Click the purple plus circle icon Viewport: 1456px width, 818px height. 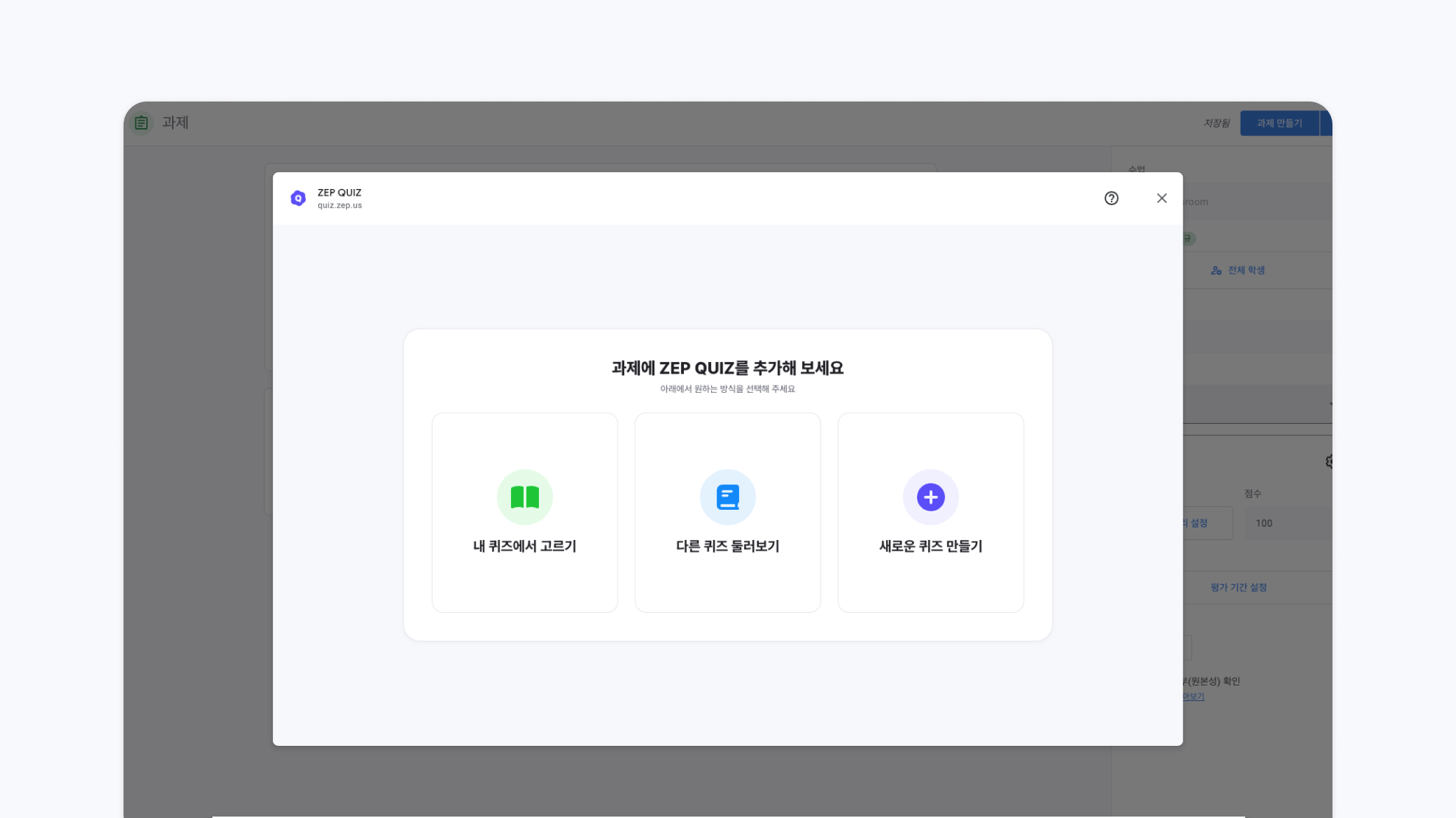[x=930, y=497]
